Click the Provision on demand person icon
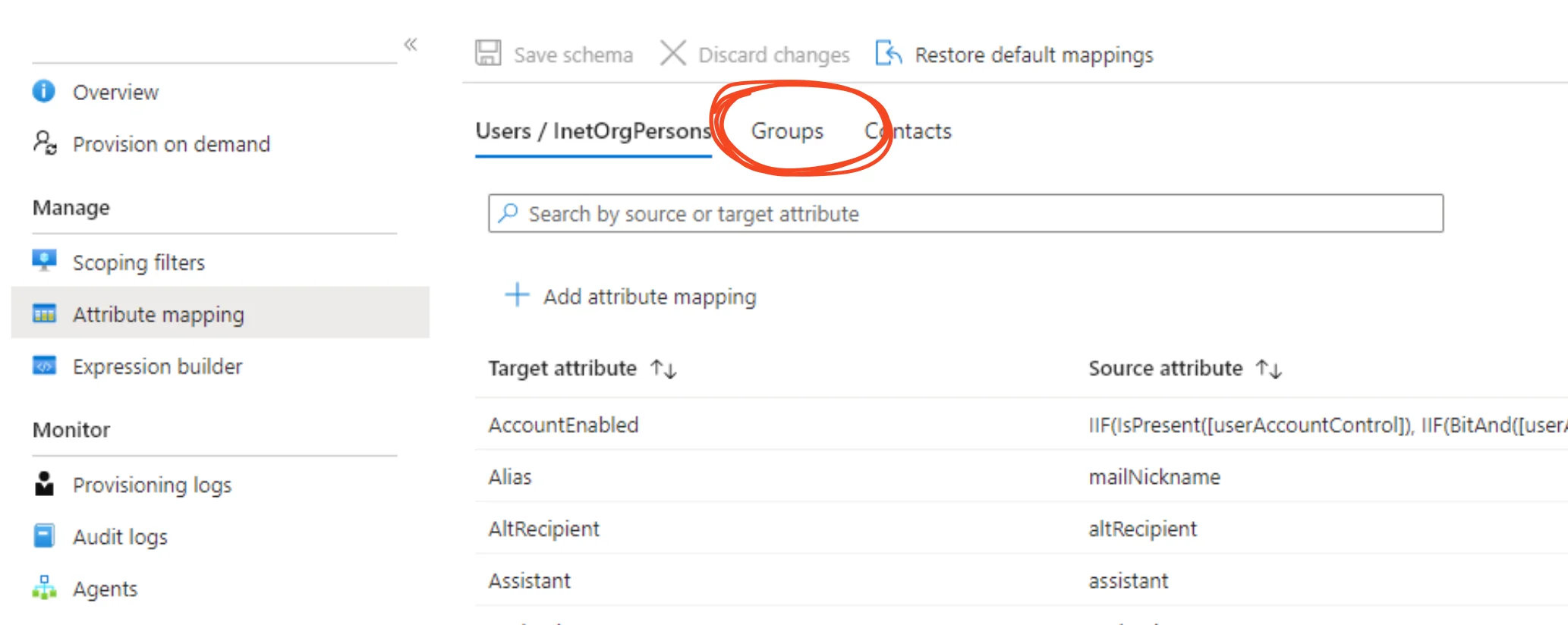The width and height of the screenshot is (1568, 625). click(x=45, y=143)
